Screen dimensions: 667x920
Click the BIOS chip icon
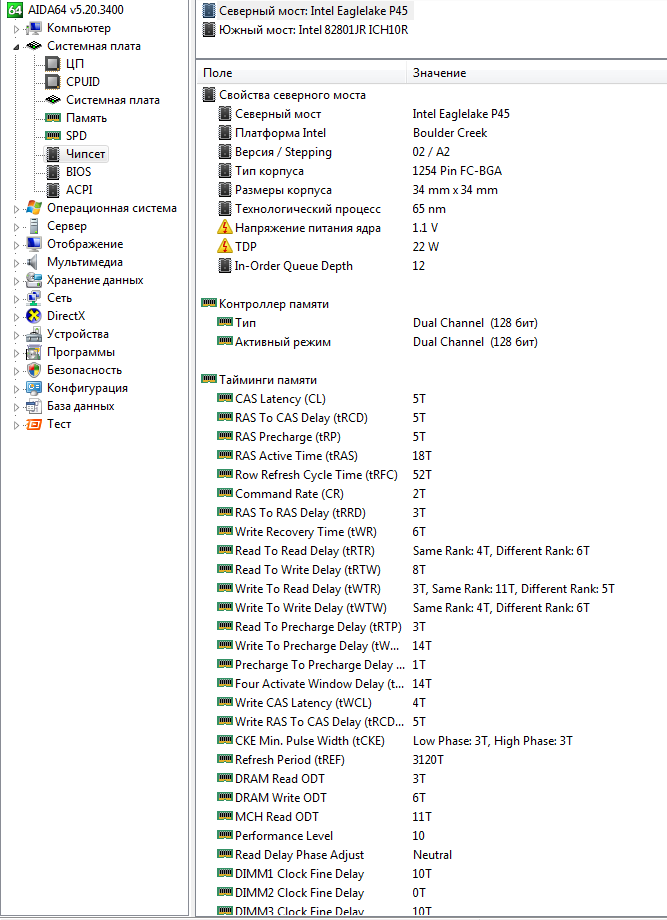[53, 172]
